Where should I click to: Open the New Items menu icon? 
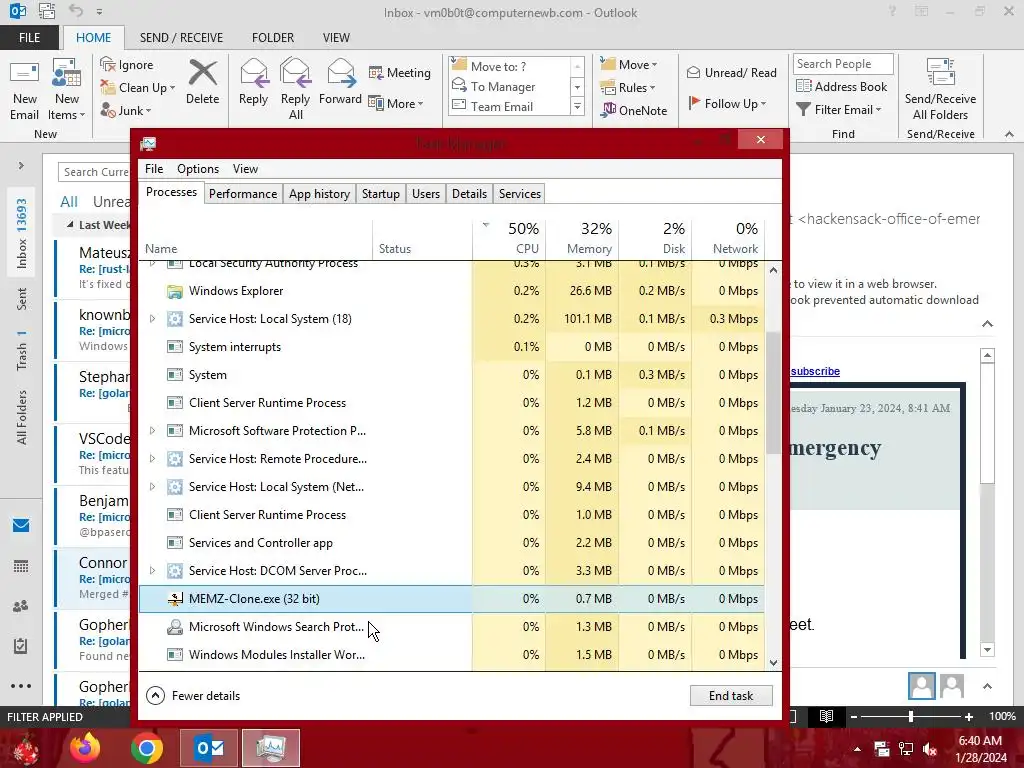pos(67,74)
